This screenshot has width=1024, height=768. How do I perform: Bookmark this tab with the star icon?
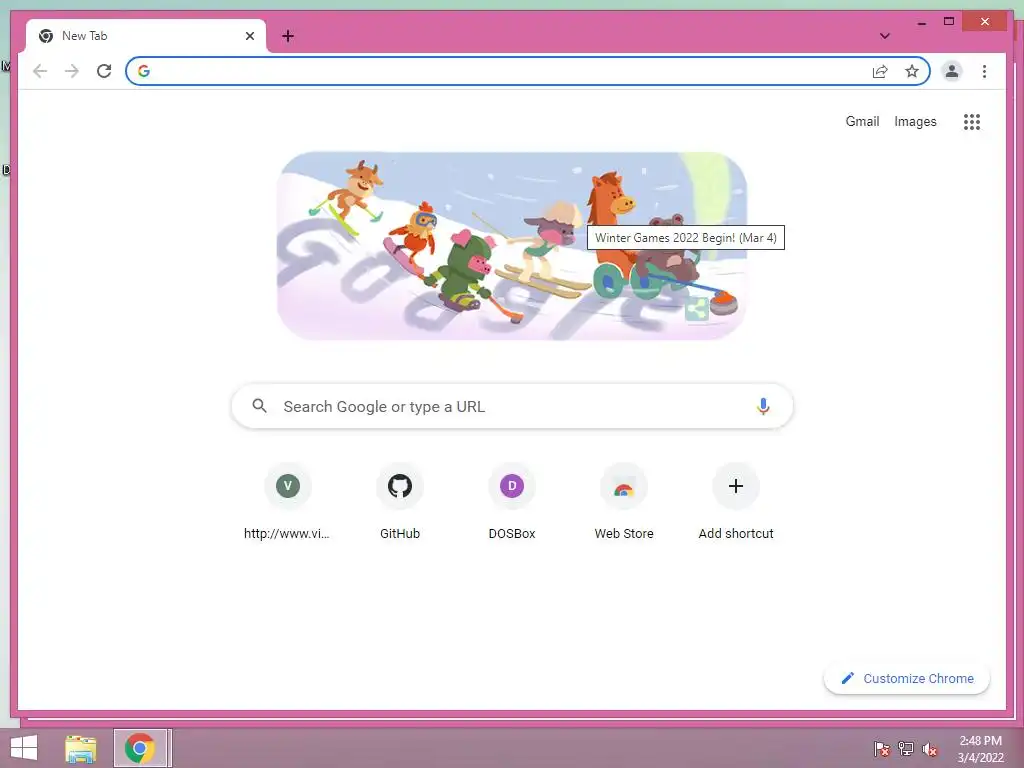pyautogui.click(x=912, y=71)
